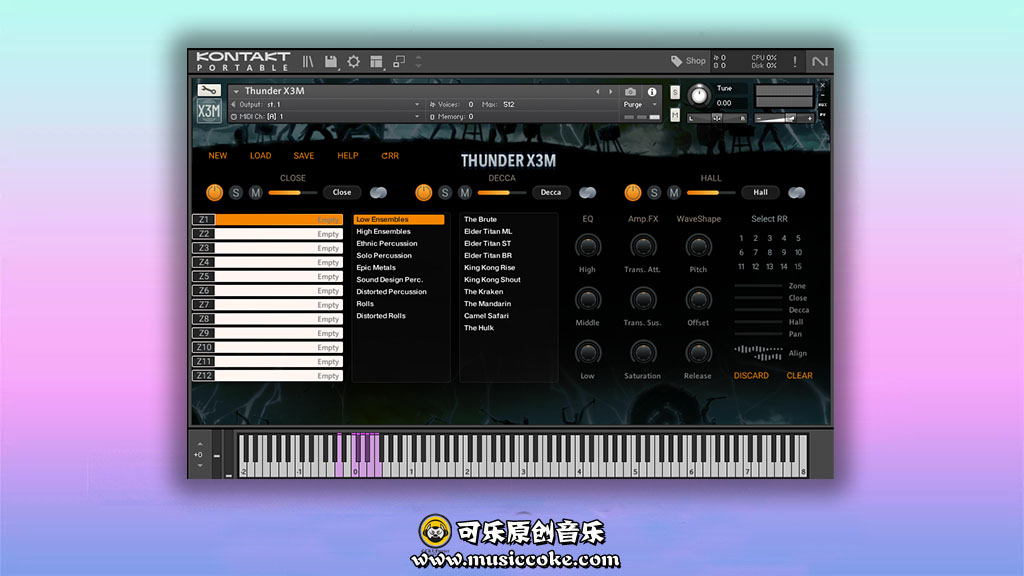Screen dimensions: 1024x576
Task: Click the X3M instrument logo thumbnail
Action: 209,111
